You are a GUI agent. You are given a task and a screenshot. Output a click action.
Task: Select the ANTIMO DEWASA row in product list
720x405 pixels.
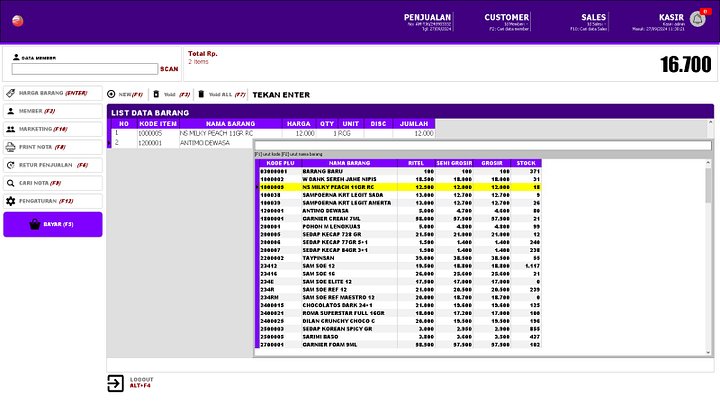pyautogui.click(x=399, y=211)
